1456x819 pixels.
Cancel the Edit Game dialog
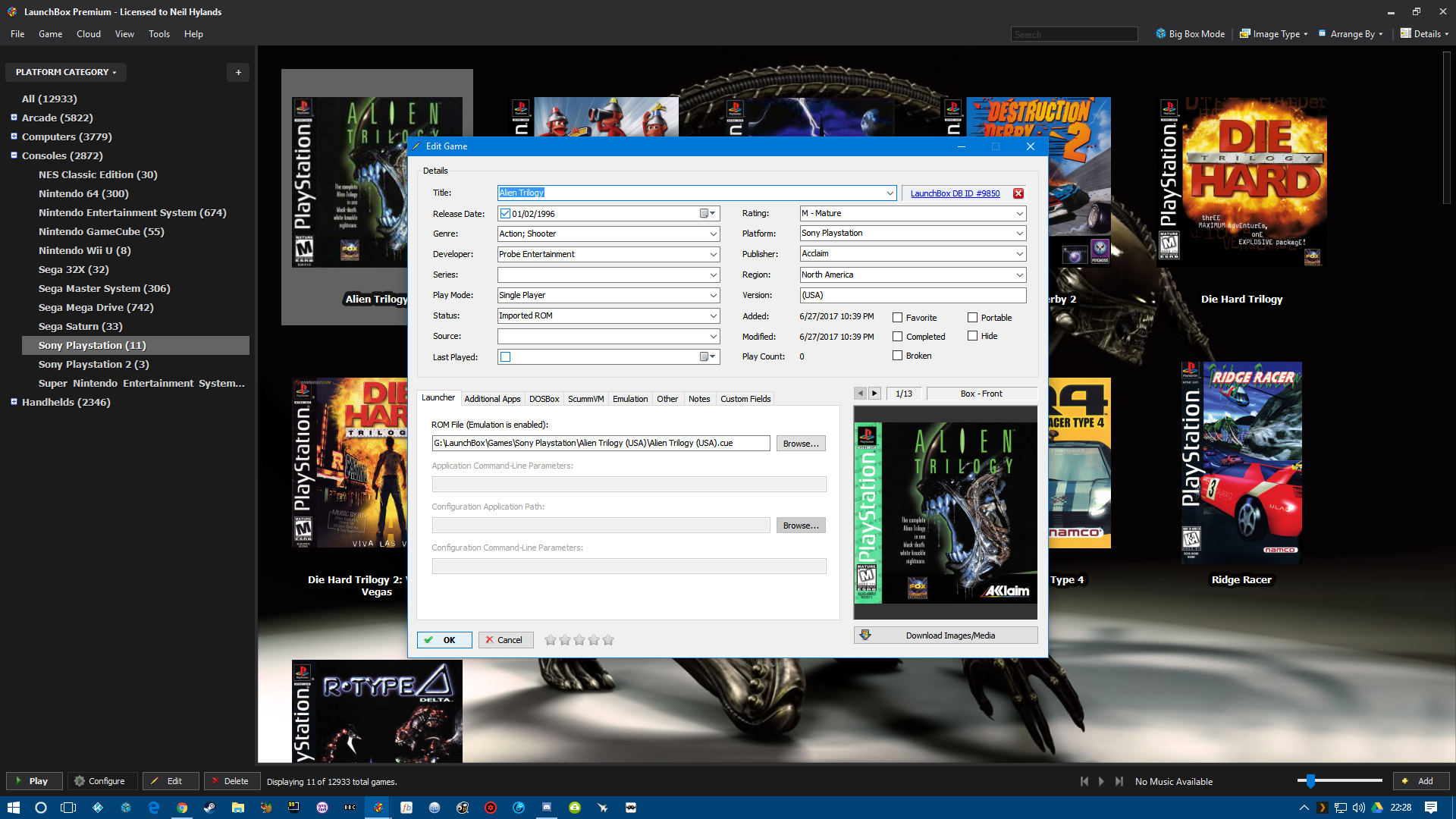506,640
